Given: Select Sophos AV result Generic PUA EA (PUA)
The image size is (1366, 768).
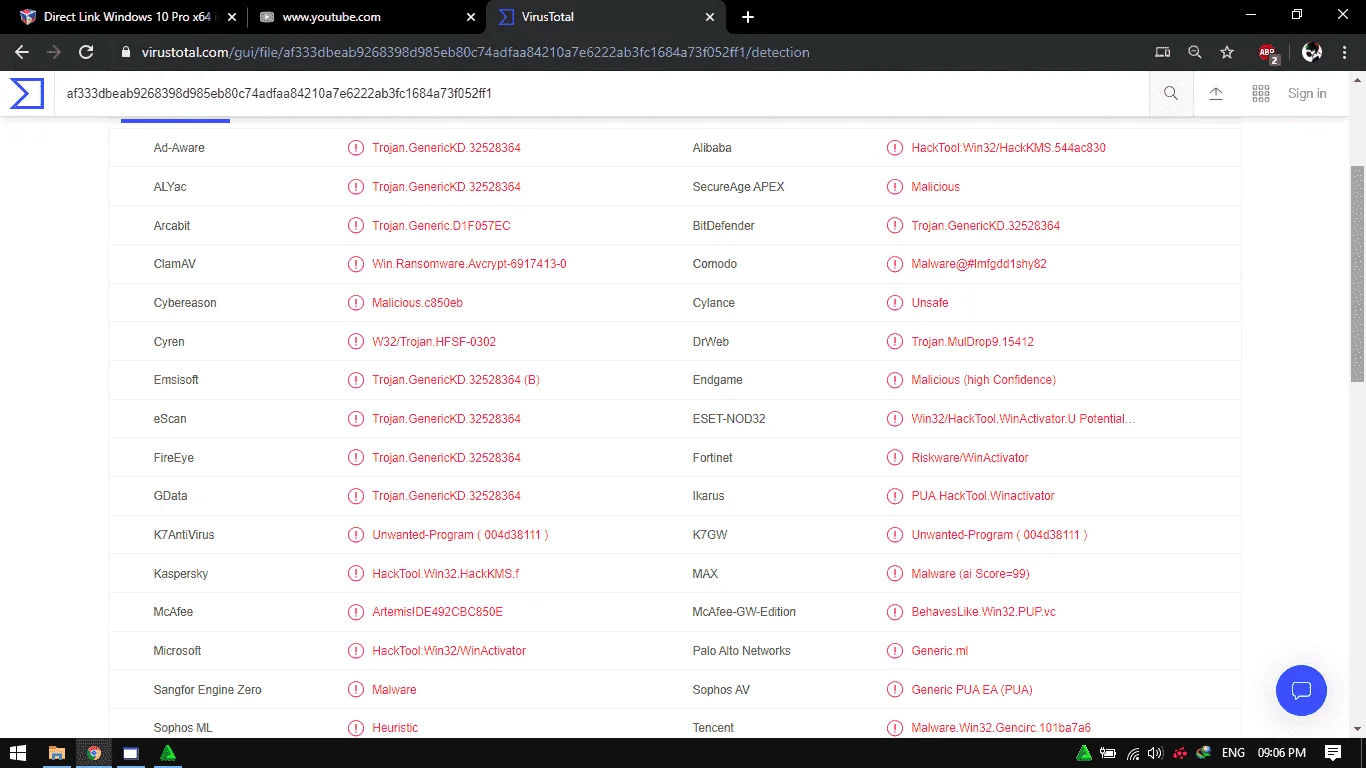Looking at the screenshot, I should 972,690.
